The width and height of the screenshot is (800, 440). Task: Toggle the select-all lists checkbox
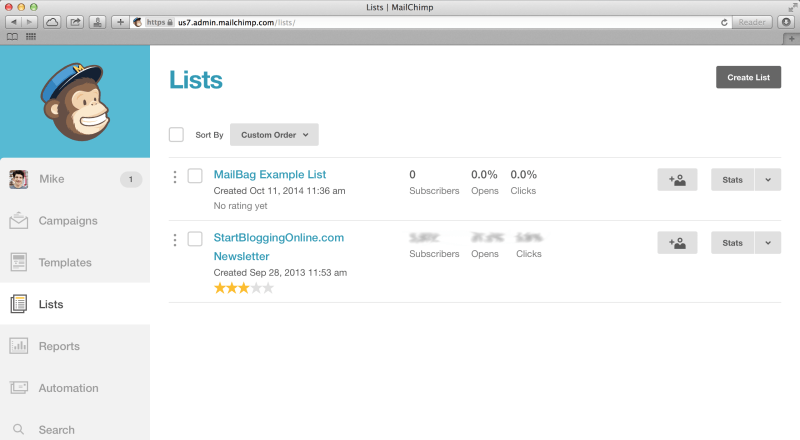click(x=176, y=135)
